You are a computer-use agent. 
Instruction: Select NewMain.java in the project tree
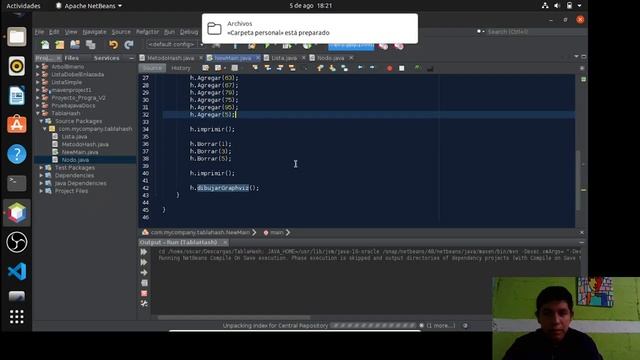80,152
